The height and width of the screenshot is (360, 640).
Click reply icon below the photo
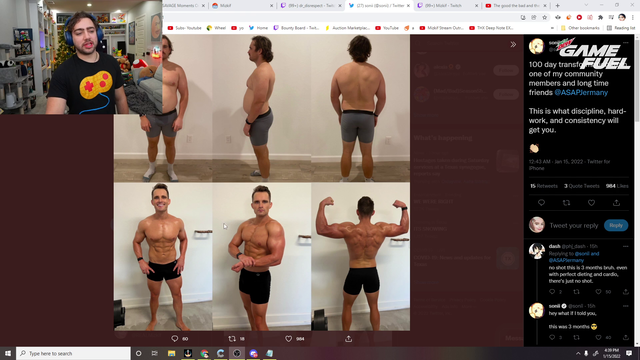click(175, 338)
